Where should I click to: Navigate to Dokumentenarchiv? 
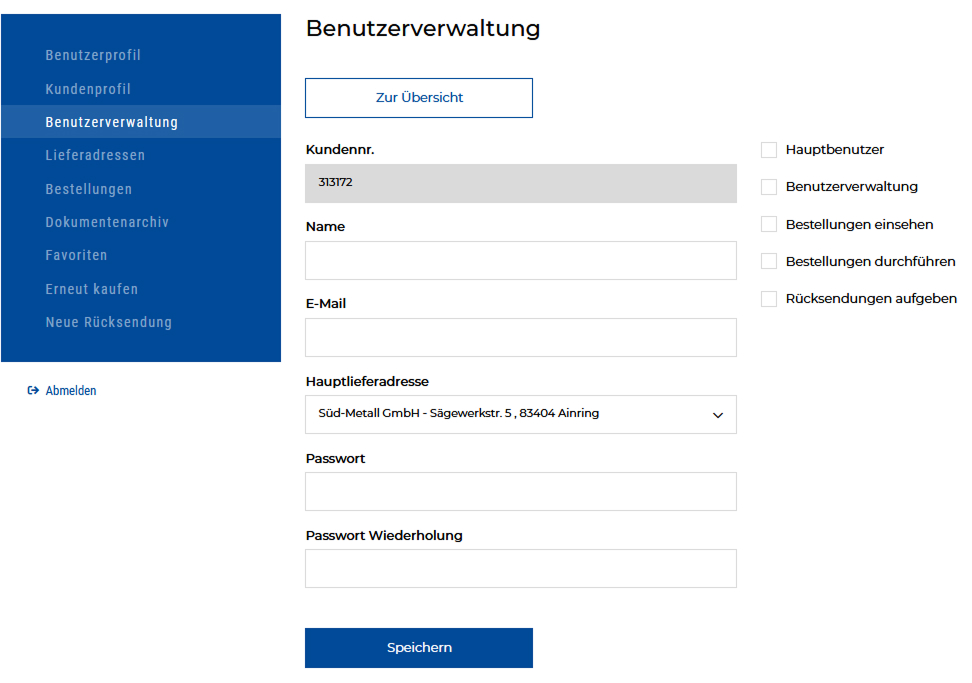107,222
